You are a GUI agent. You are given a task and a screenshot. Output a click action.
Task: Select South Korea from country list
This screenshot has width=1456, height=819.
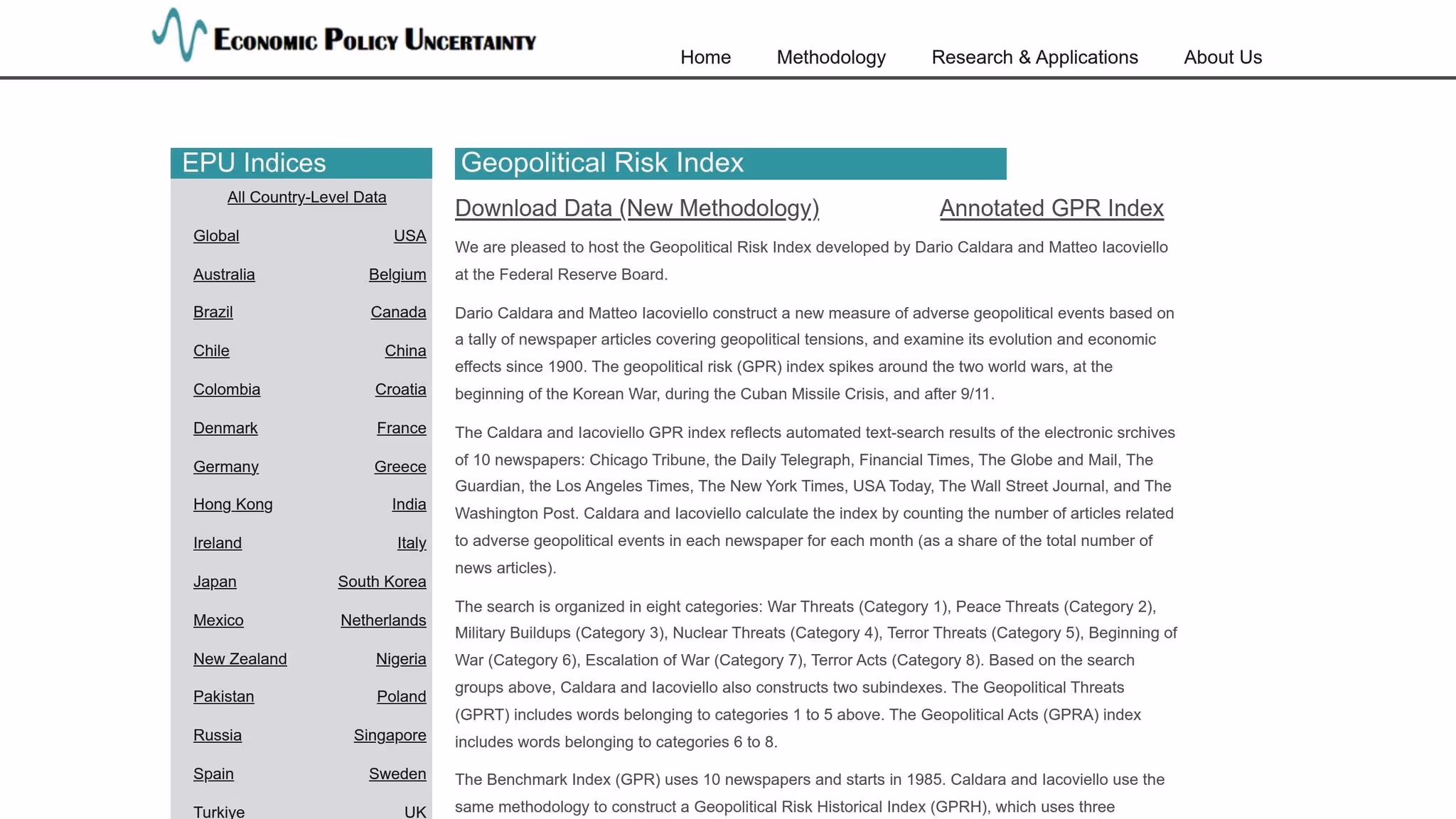coord(382,582)
